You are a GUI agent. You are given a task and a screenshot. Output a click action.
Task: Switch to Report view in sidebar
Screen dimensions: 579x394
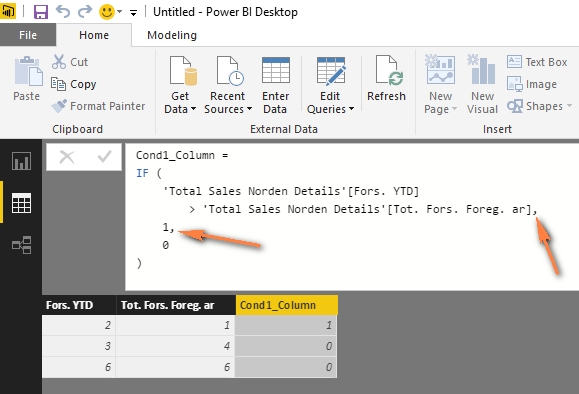click(21, 161)
